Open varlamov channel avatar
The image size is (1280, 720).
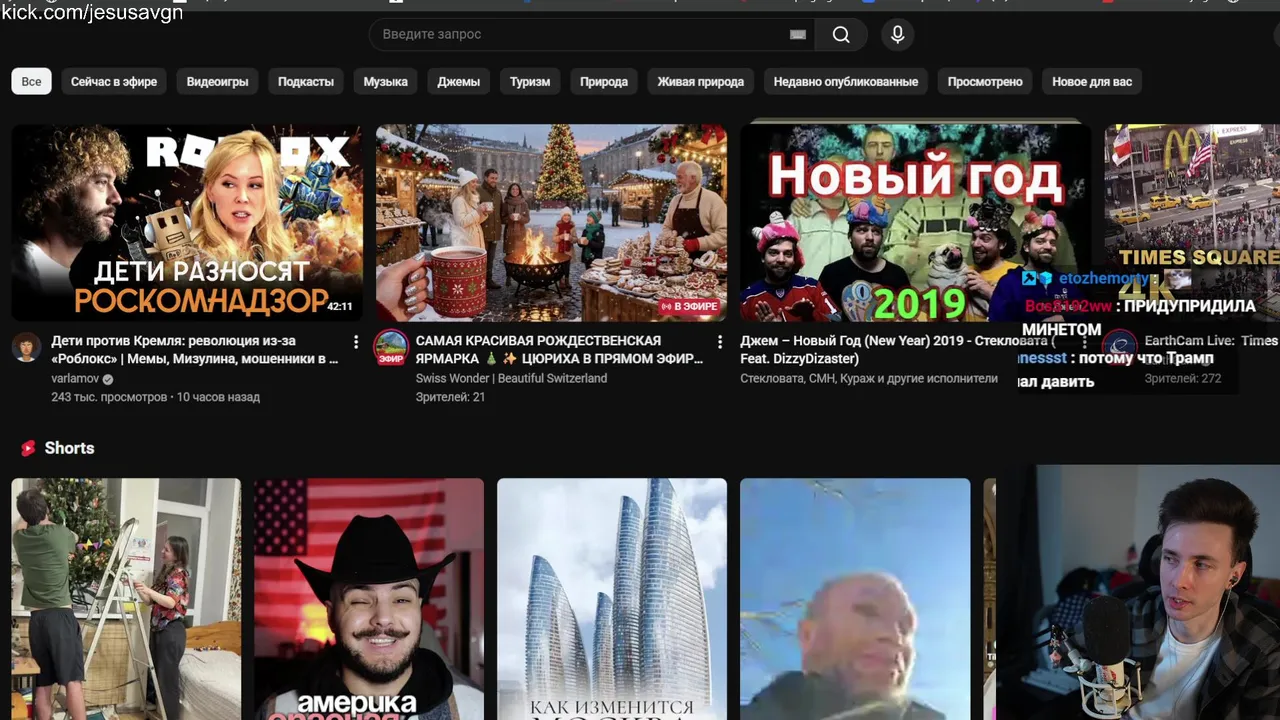[27, 347]
